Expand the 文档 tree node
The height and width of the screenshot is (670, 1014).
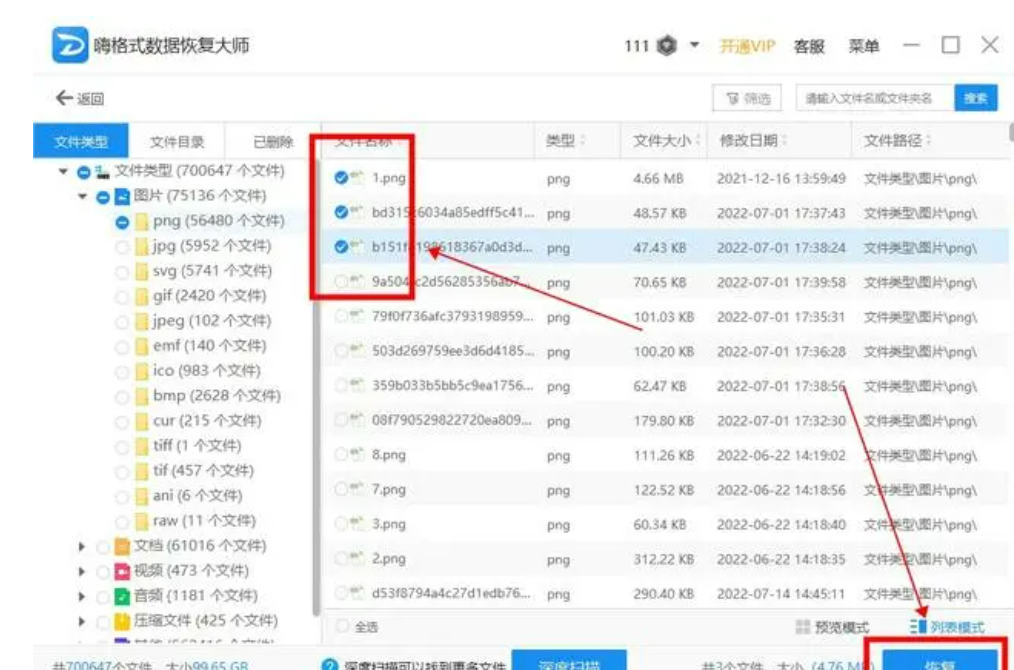[82, 546]
